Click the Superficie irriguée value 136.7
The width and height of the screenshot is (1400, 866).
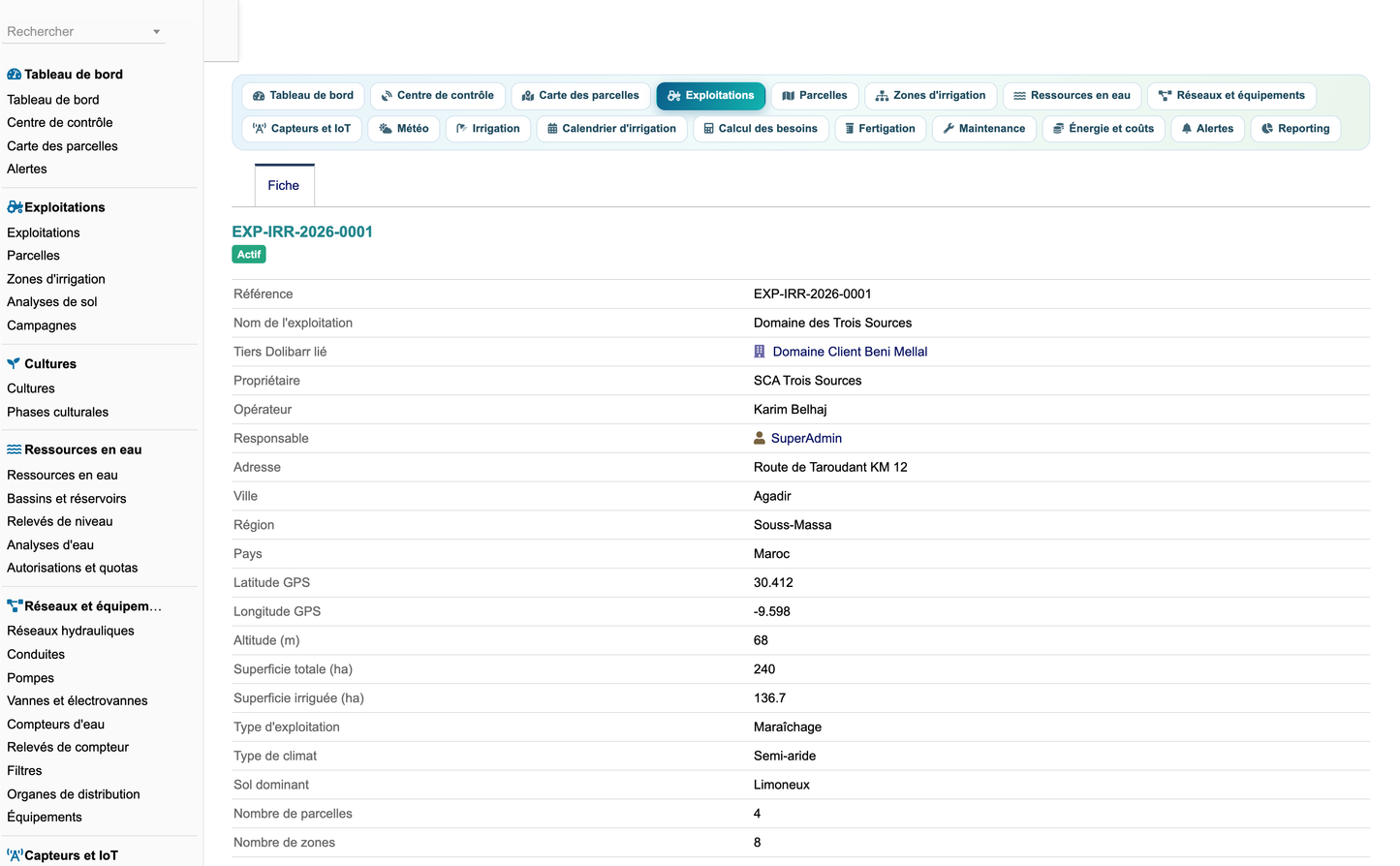tap(770, 698)
